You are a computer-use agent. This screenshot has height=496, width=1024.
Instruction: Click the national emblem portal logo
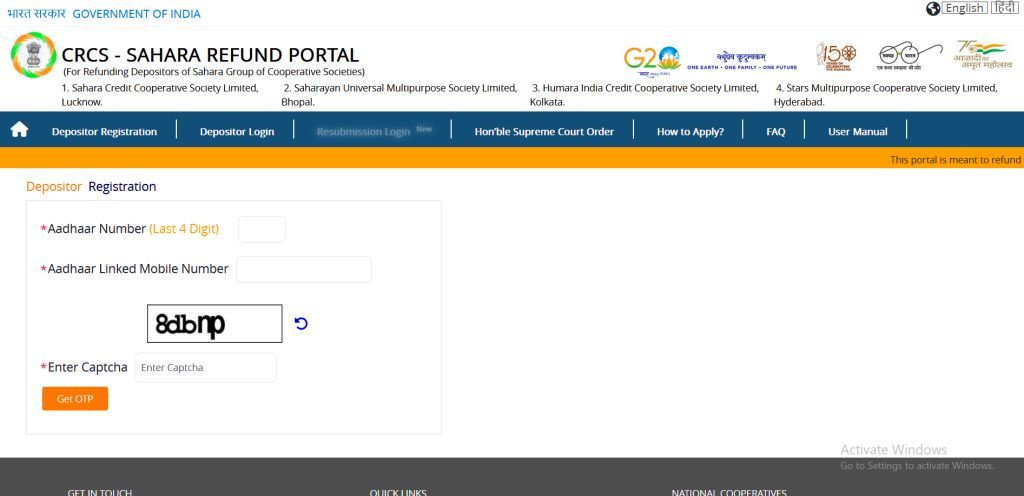33,55
